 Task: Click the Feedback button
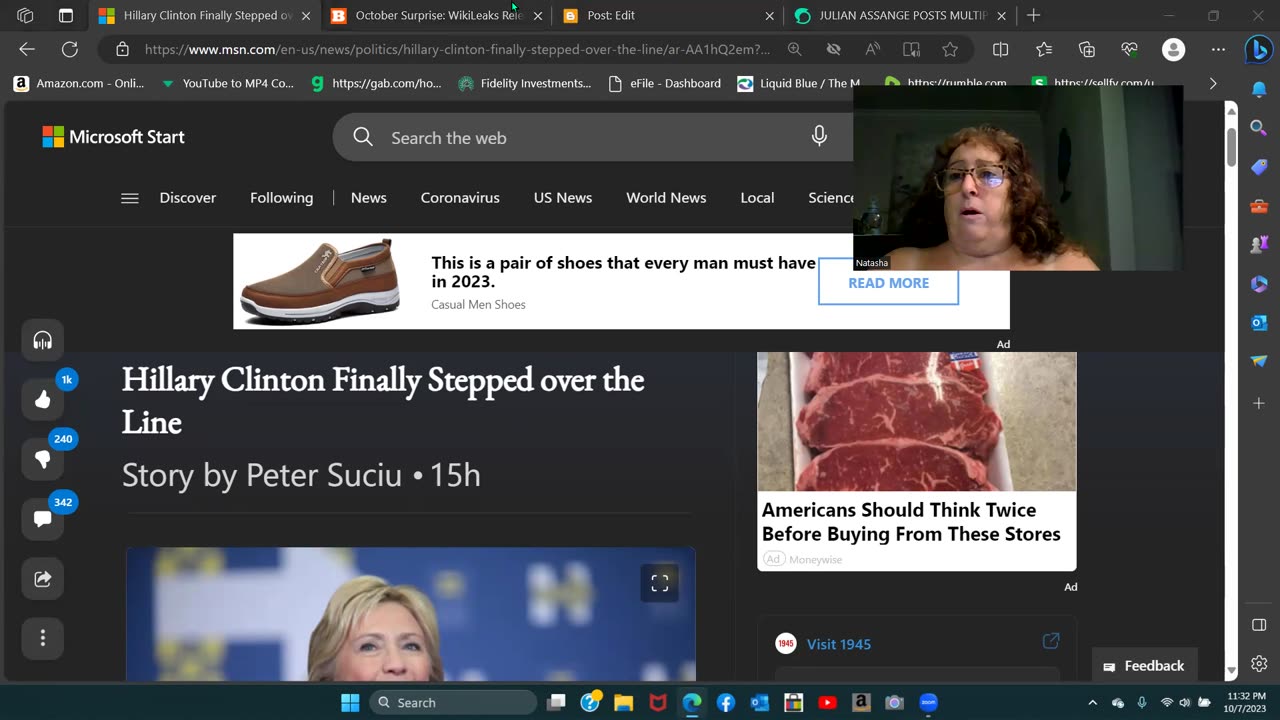[1144, 666]
